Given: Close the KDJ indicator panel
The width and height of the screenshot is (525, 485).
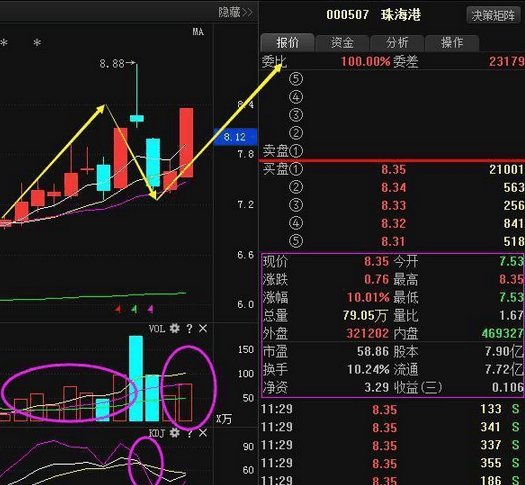Looking at the screenshot, I should (203, 433).
